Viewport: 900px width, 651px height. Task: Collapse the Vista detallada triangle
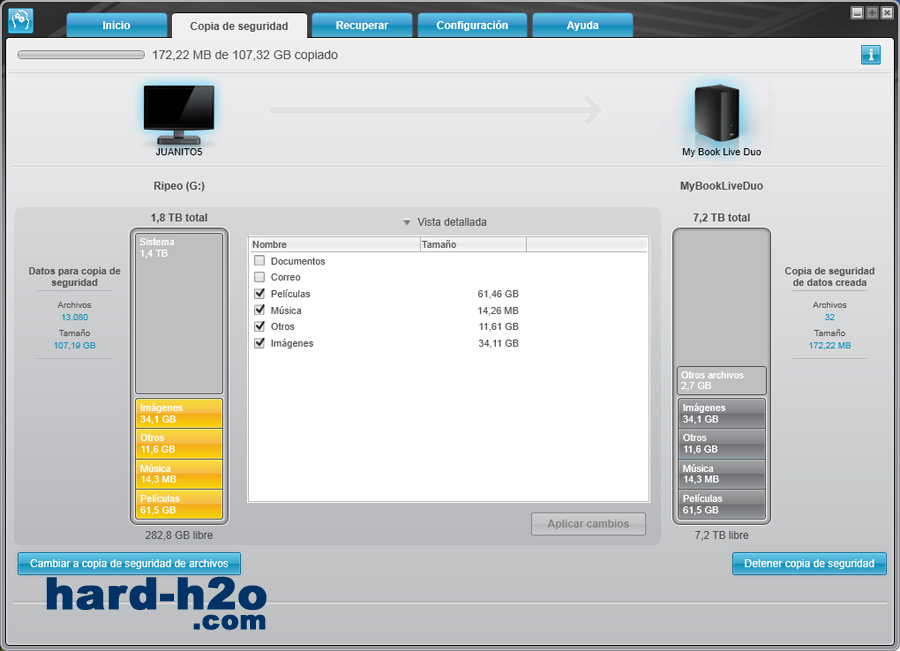point(407,222)
